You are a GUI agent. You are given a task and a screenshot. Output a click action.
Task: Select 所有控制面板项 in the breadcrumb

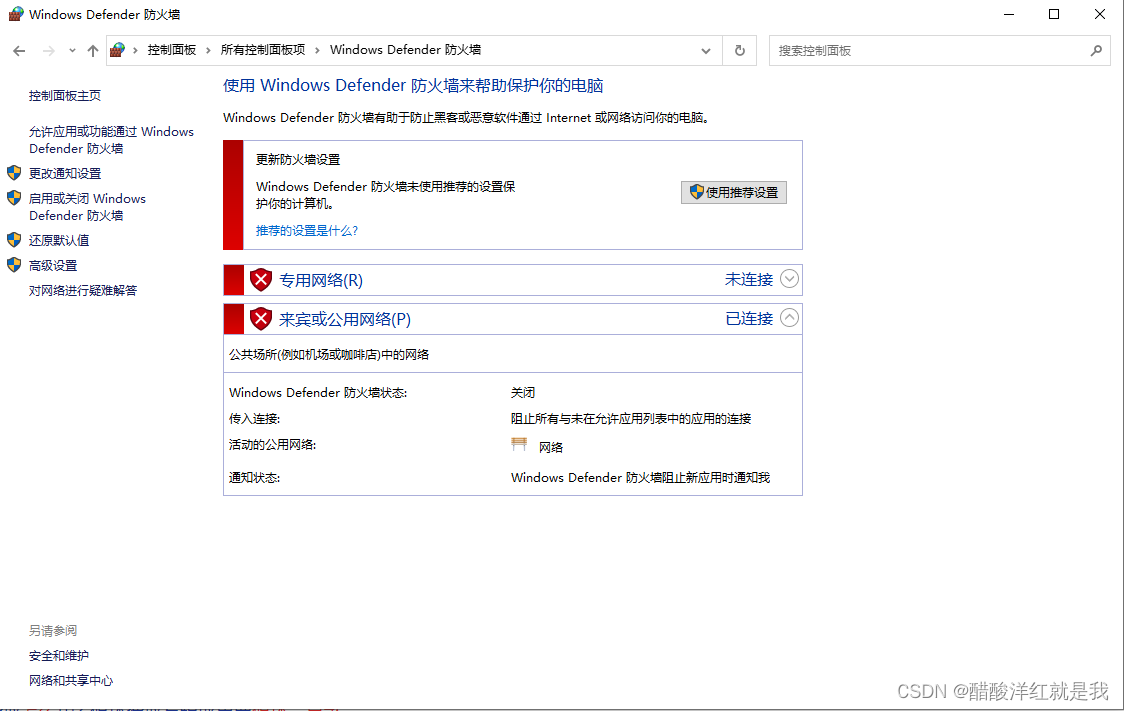point(263,50)
